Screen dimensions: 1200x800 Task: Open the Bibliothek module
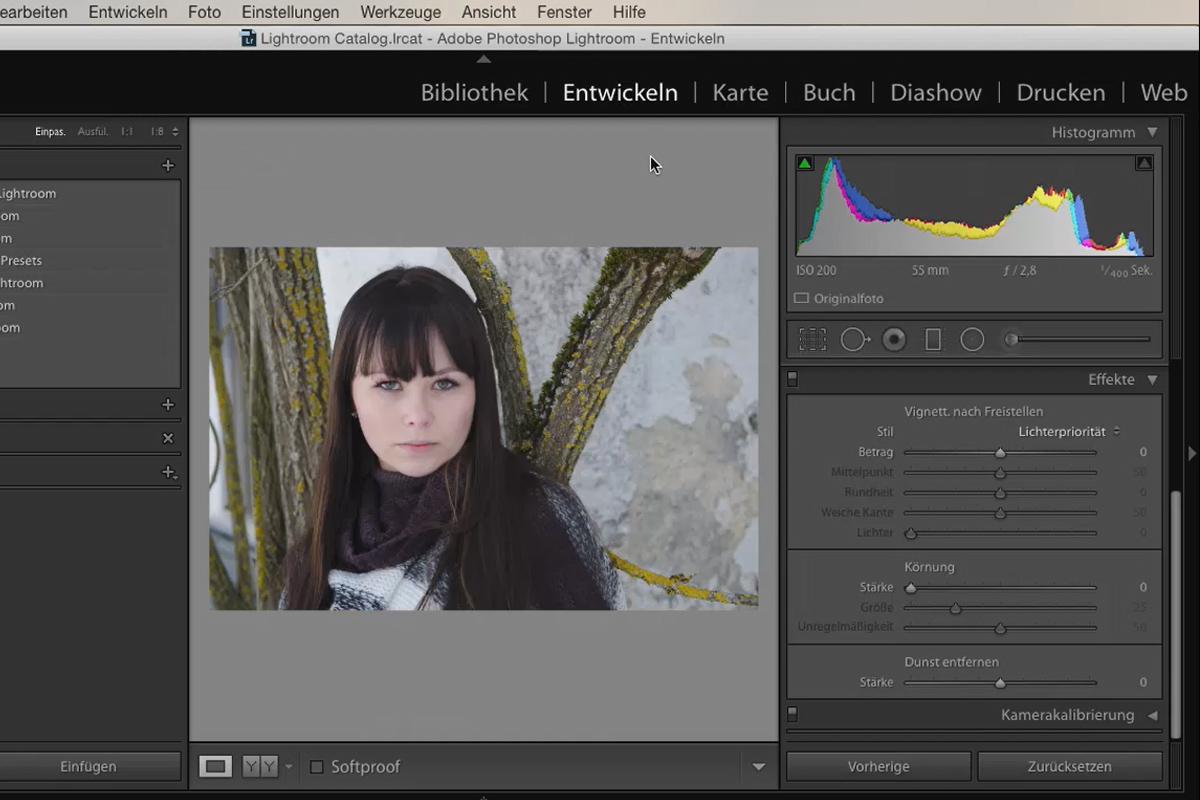click(x=474, y=93)
